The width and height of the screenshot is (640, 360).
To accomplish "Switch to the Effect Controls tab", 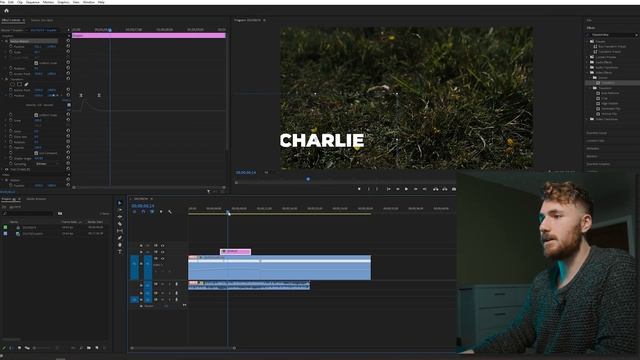I will (x=11, y=20).
